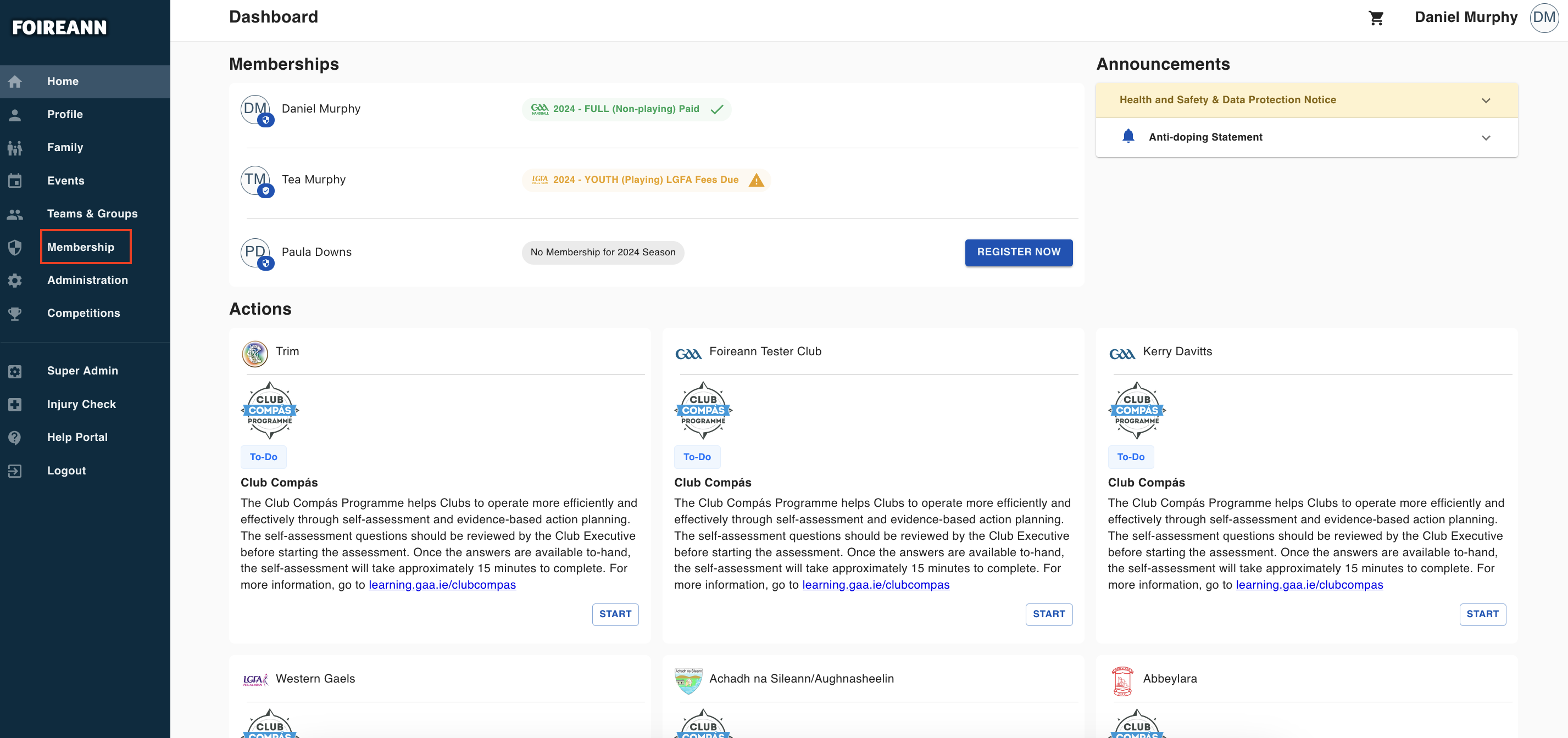Image resolution: width=1568 pixels, height=738 pixels.
Task: Click the Membership shield icon
Action: pos(15,247)
